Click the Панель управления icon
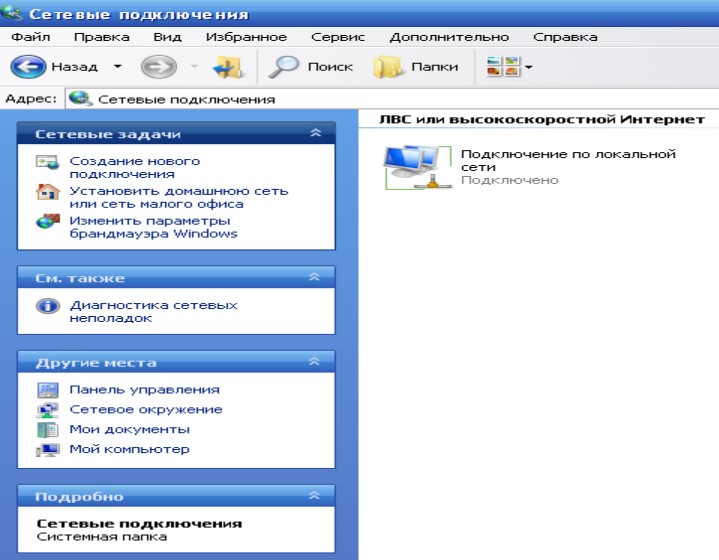This screenshot has width=719, height=560. 48,390
